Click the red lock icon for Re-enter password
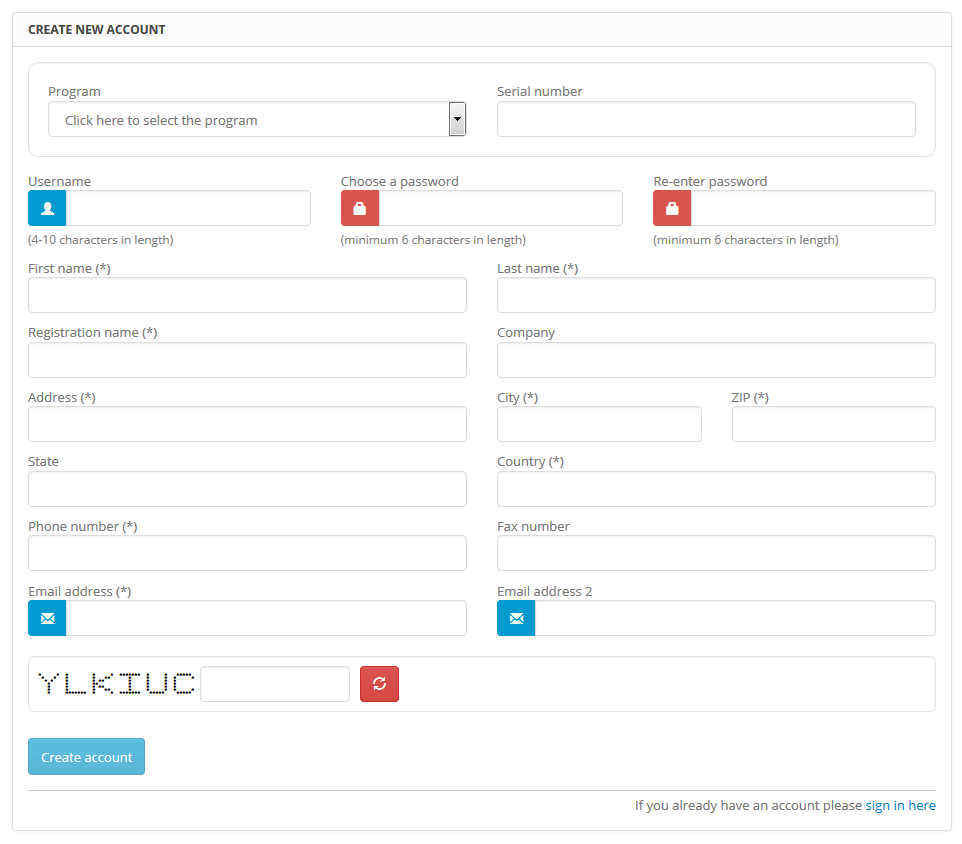 [x=672, y=208]
